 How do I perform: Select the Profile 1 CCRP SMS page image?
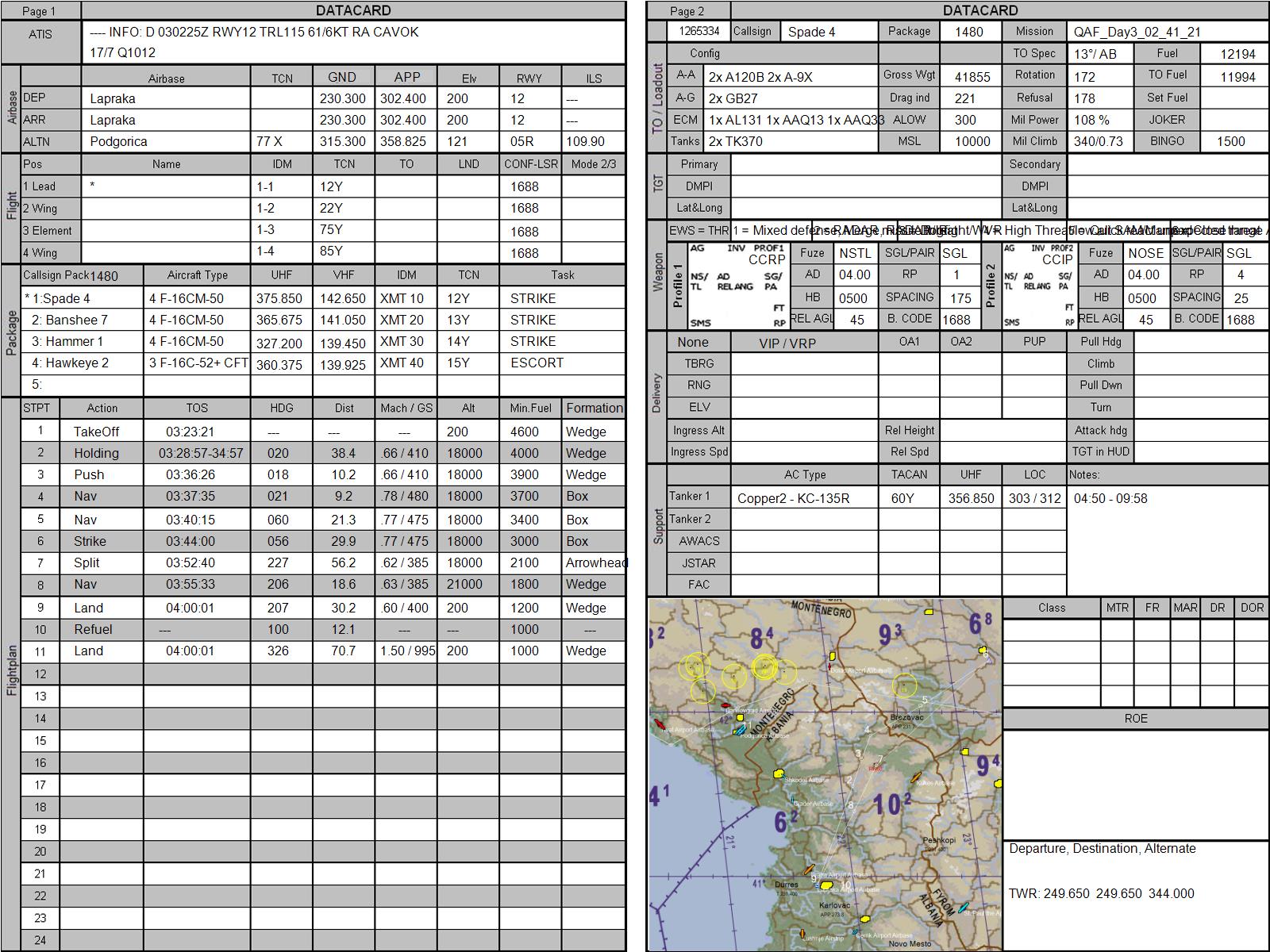pos(737,286)
